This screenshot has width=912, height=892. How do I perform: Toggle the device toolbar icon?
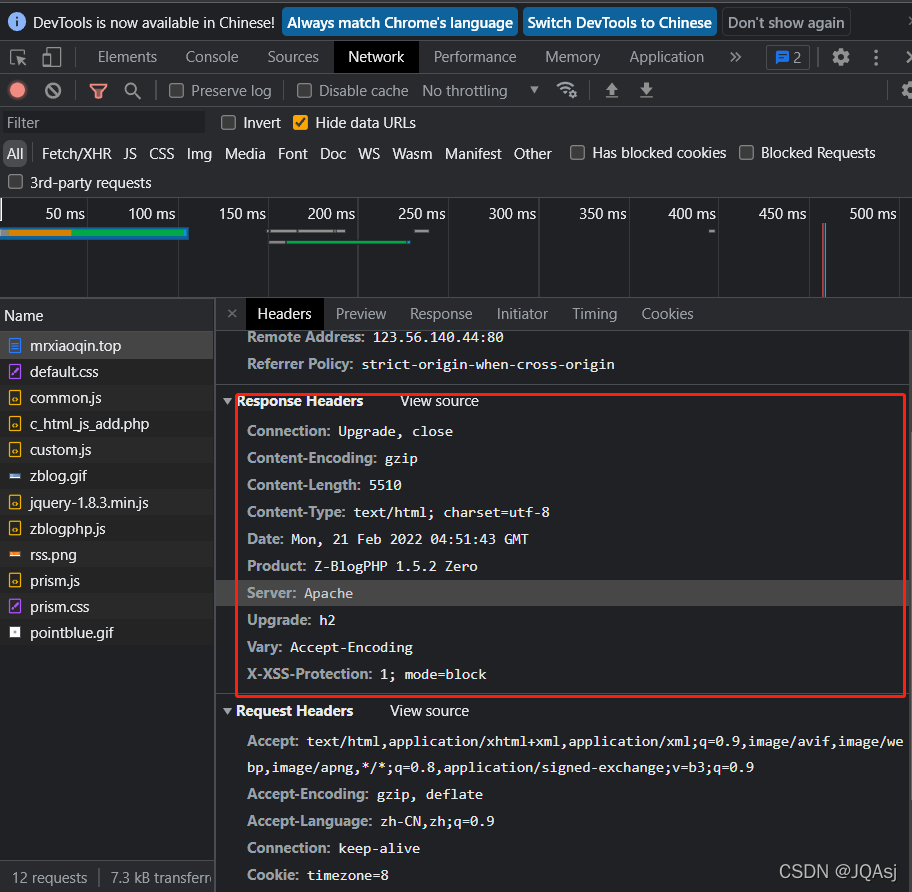point(51,57)
